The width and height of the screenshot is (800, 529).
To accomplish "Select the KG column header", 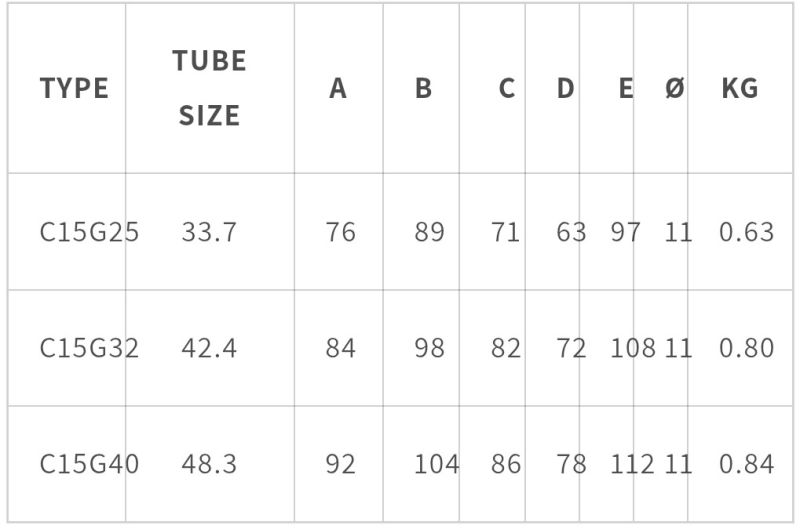I will point(739,89).
